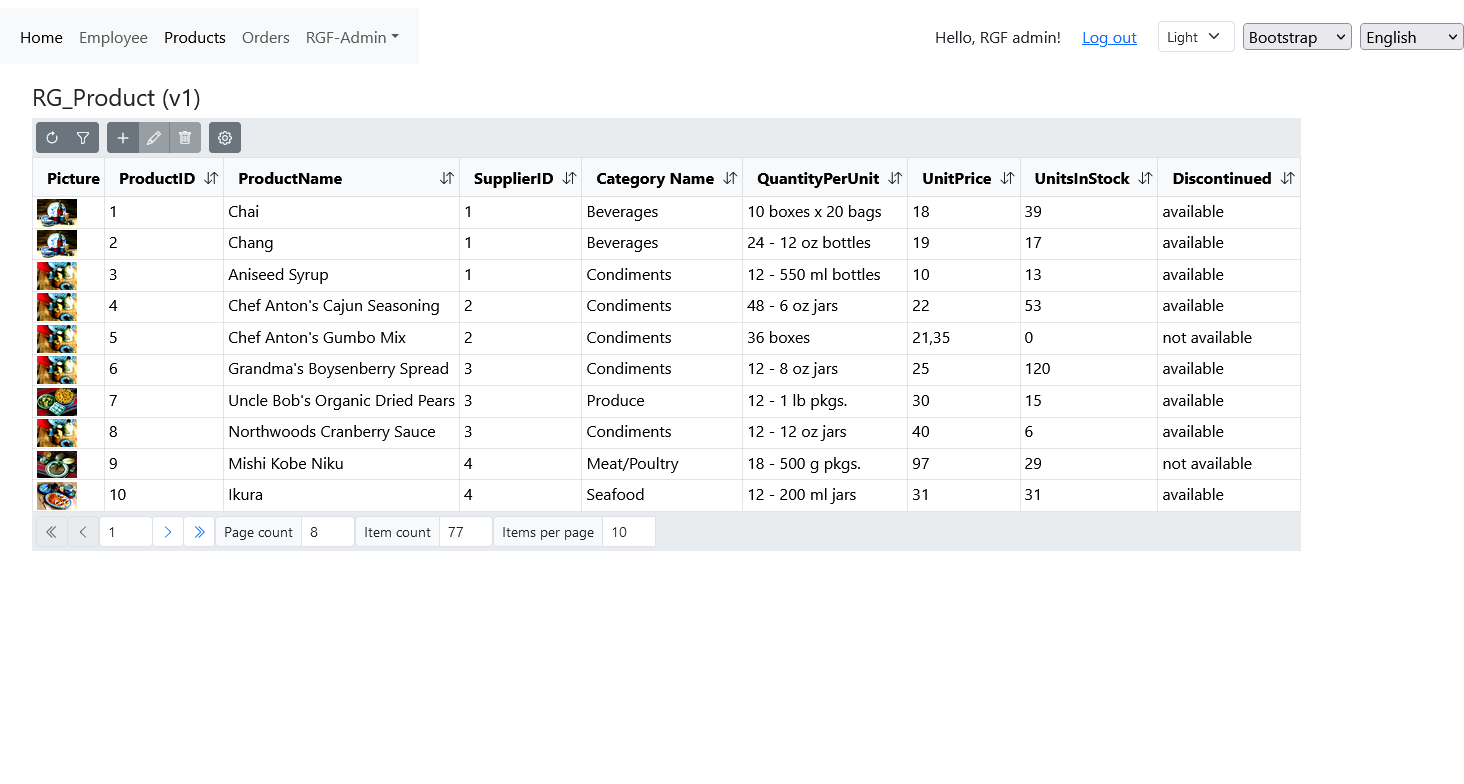The width and height of the screenshot is (1464, 784).
Task: Jump to the last page arrow
Action: (x=199, y=532)
